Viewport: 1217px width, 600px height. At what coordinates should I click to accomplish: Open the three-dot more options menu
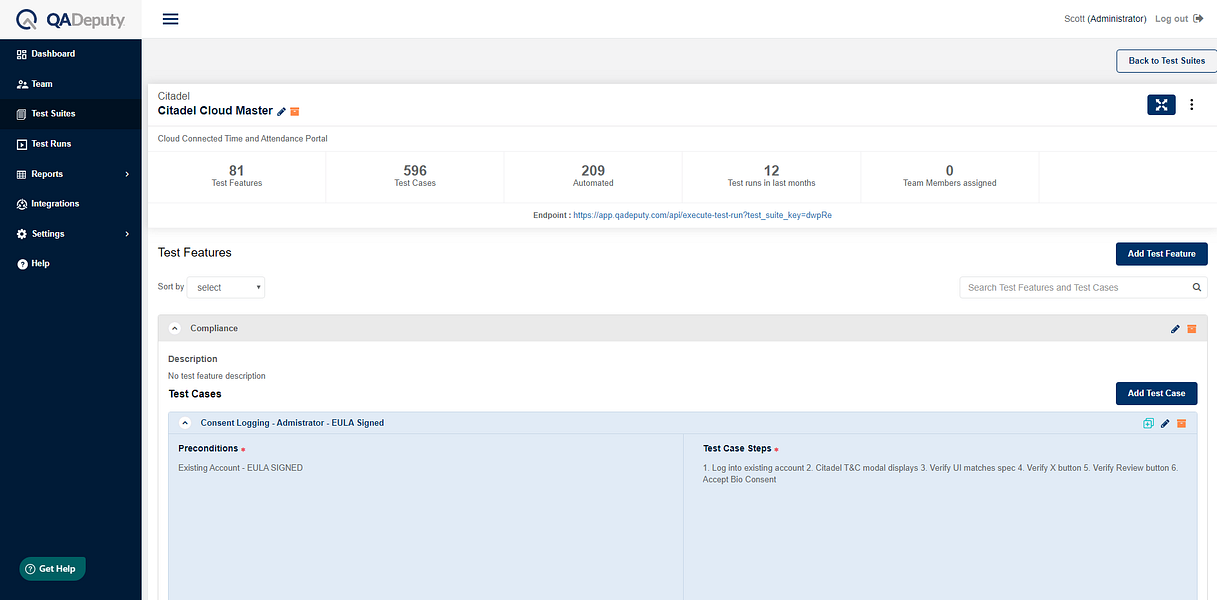pos(1192,105)
